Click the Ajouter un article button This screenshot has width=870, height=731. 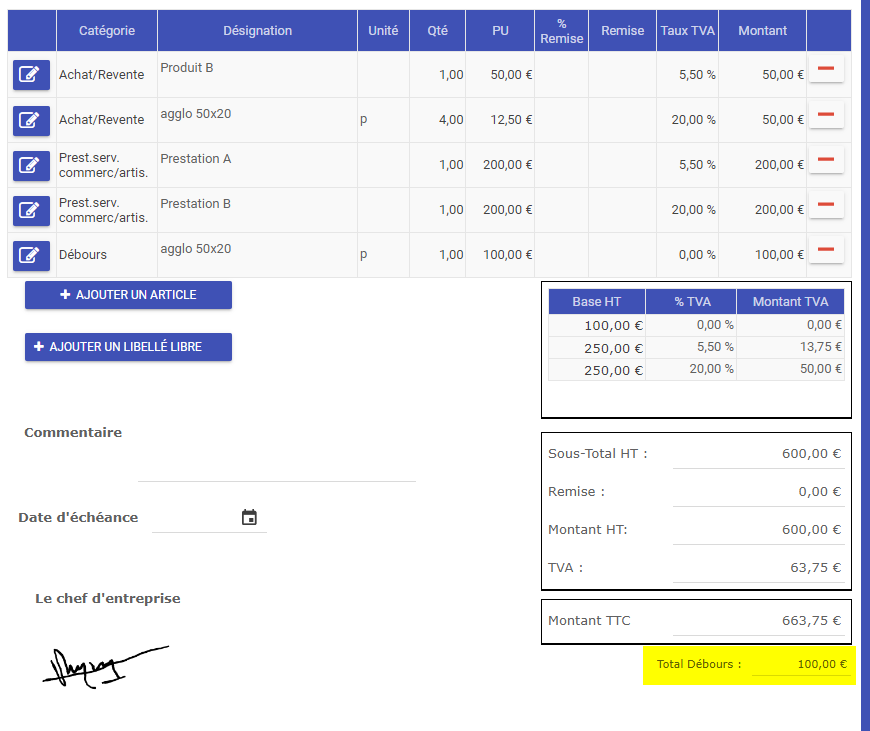pos(128,295)
